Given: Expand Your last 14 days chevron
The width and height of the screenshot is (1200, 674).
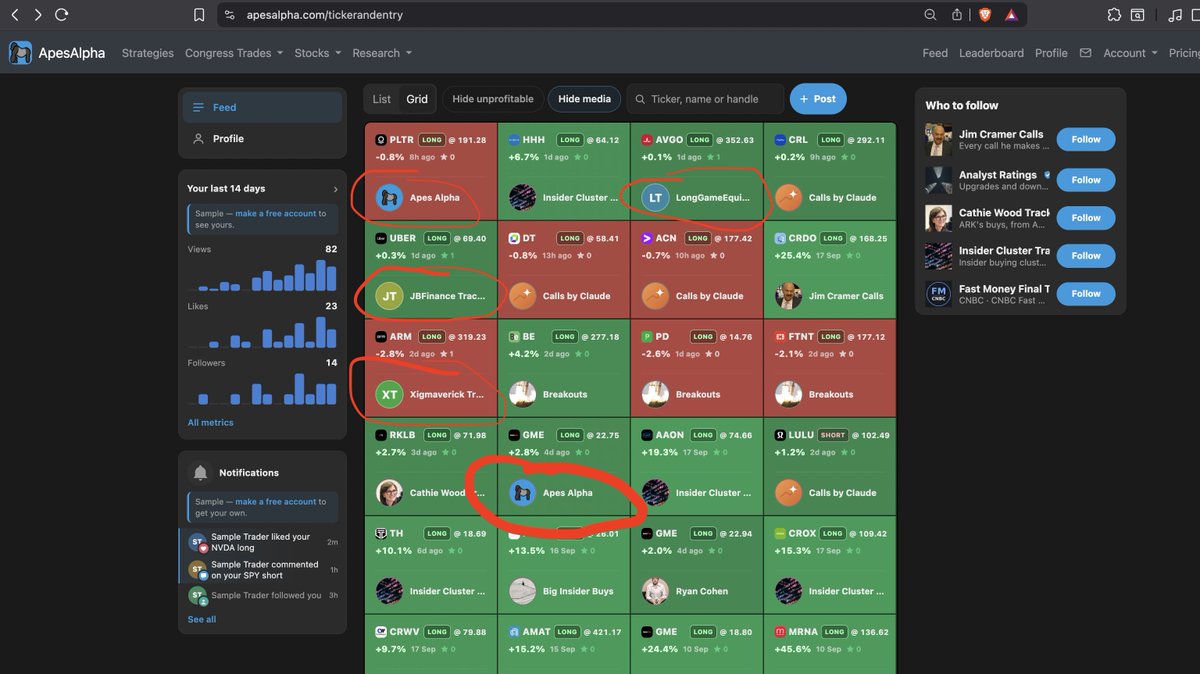Looking at the screenshot, I should (335, 188).
